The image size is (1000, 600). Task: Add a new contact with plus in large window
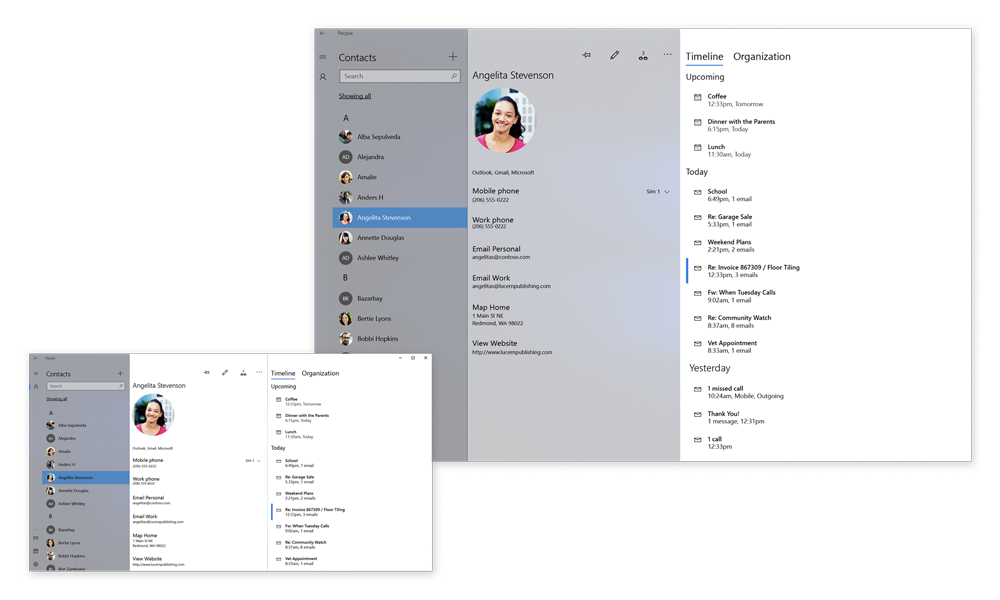point(453,57)
